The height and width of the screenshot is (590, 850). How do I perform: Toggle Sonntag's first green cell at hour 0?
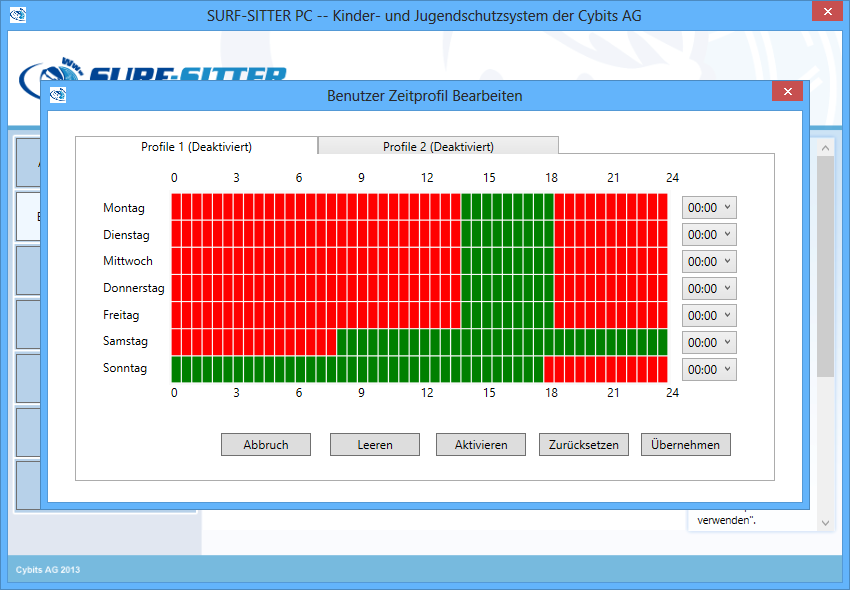pyautogui.click(x=177, y=369)
